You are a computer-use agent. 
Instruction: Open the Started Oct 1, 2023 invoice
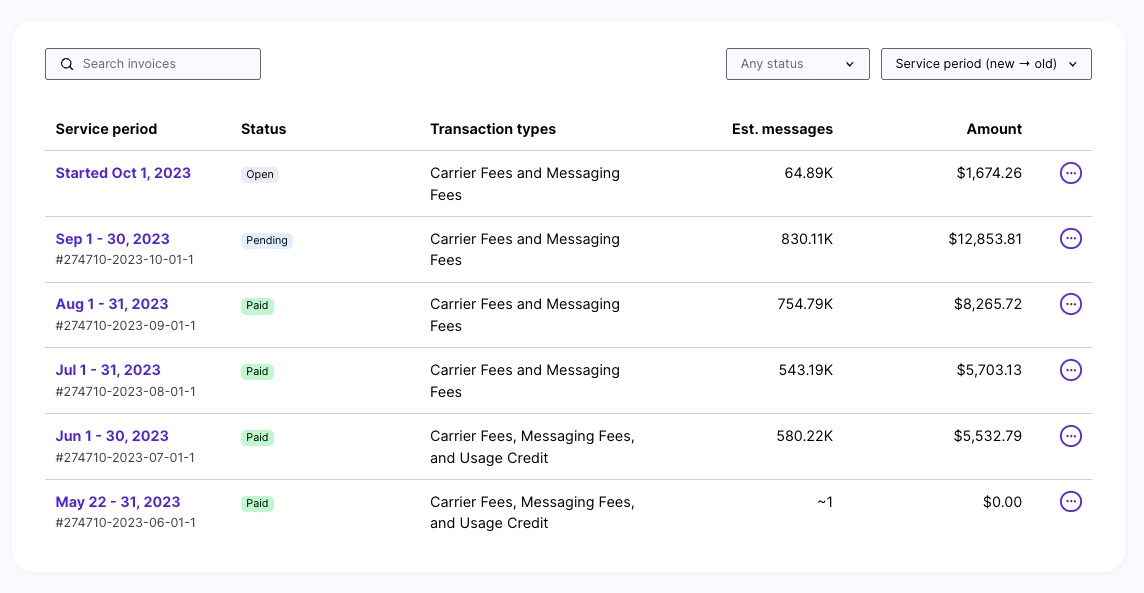click(x=123, y=173)
